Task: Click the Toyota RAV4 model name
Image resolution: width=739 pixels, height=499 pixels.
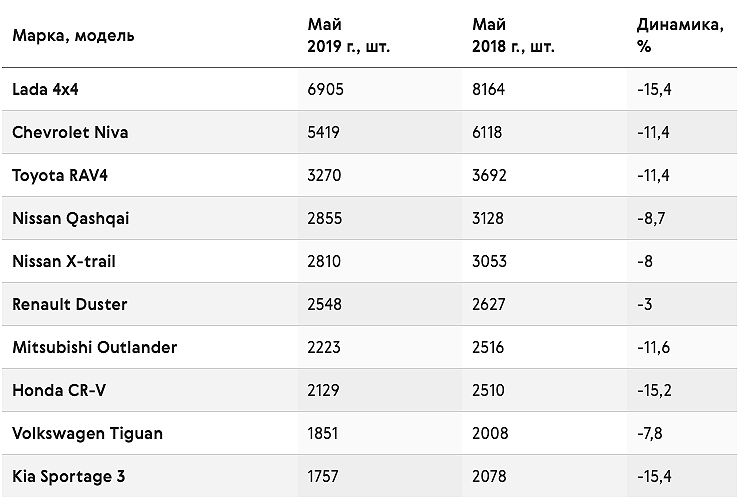Action: coord(60,175)
